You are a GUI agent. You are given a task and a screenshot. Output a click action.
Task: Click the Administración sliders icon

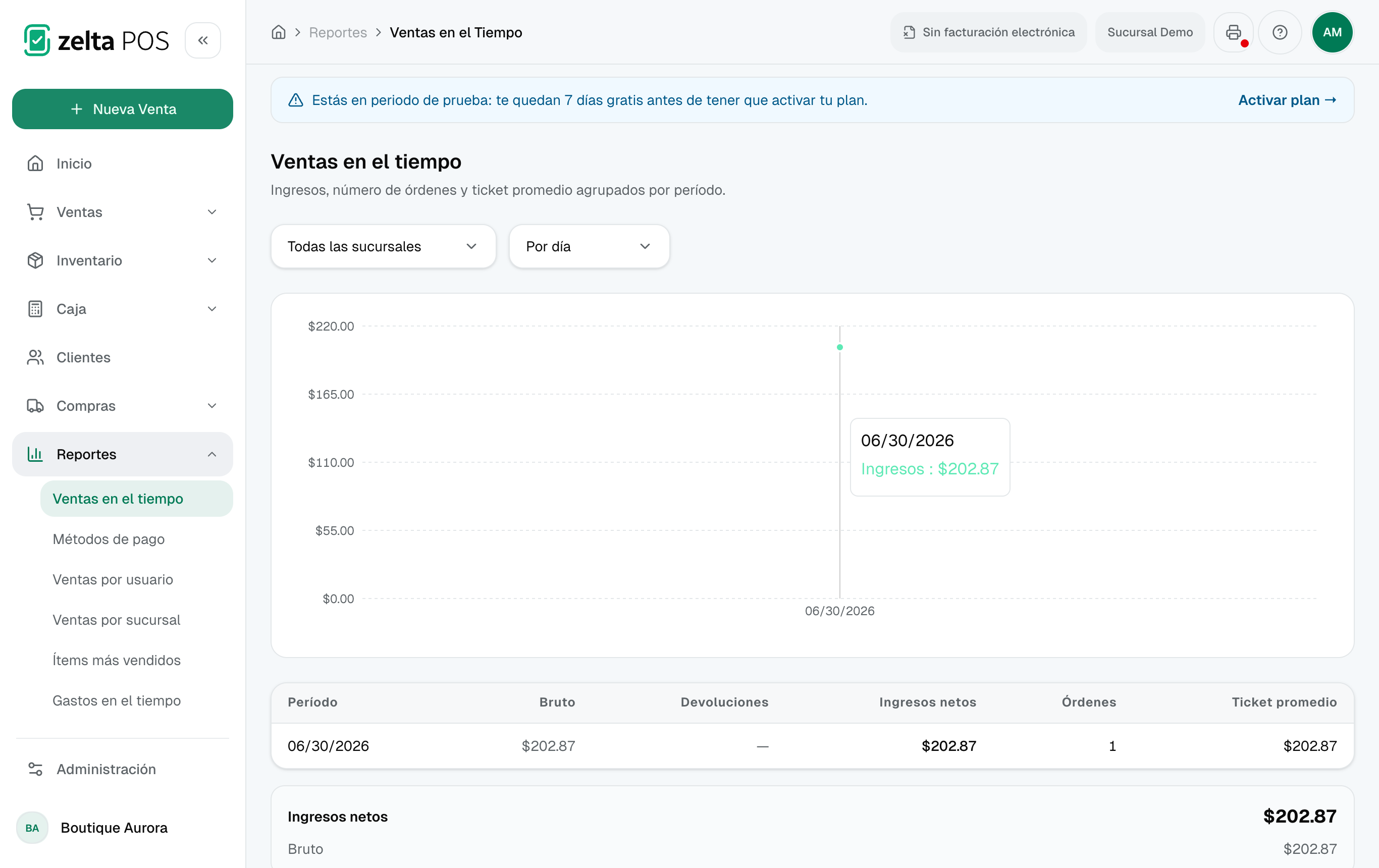35,769
